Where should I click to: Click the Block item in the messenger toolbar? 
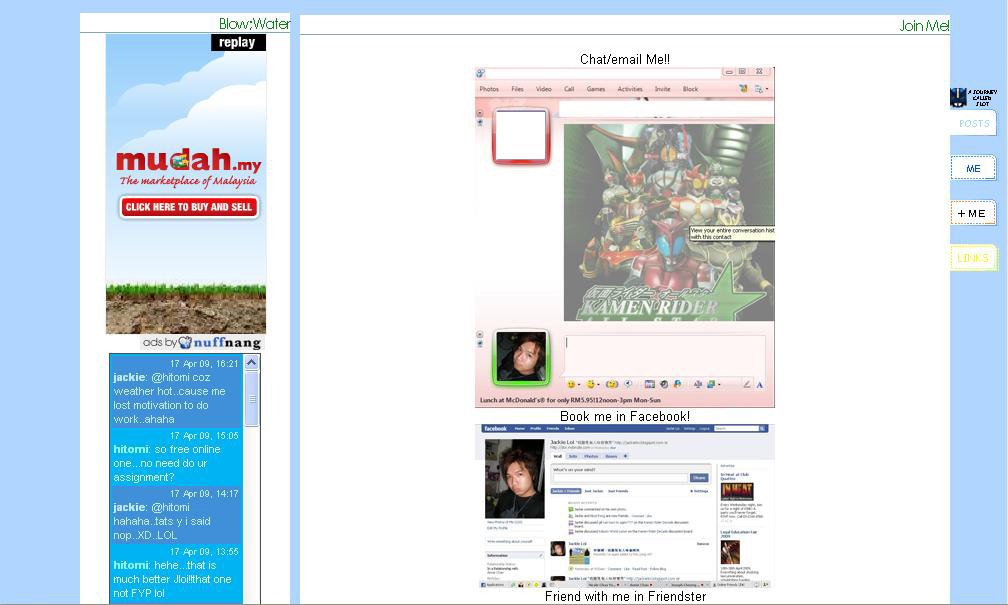coord(690,89)
